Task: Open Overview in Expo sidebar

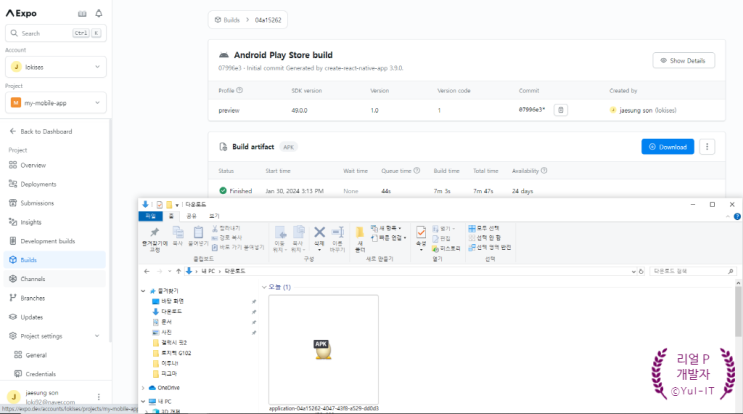Action: tap(27, 165)
